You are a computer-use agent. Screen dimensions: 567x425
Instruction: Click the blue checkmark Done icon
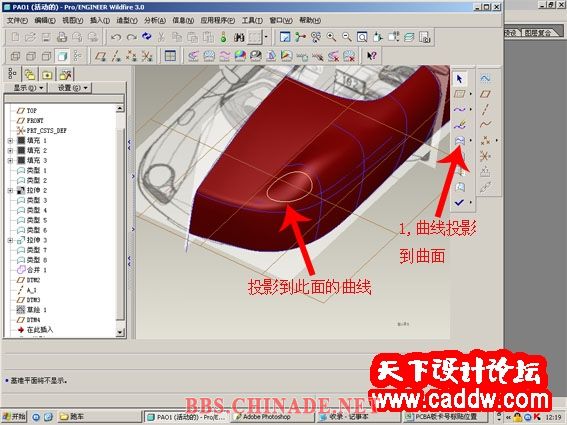point(459,202)
